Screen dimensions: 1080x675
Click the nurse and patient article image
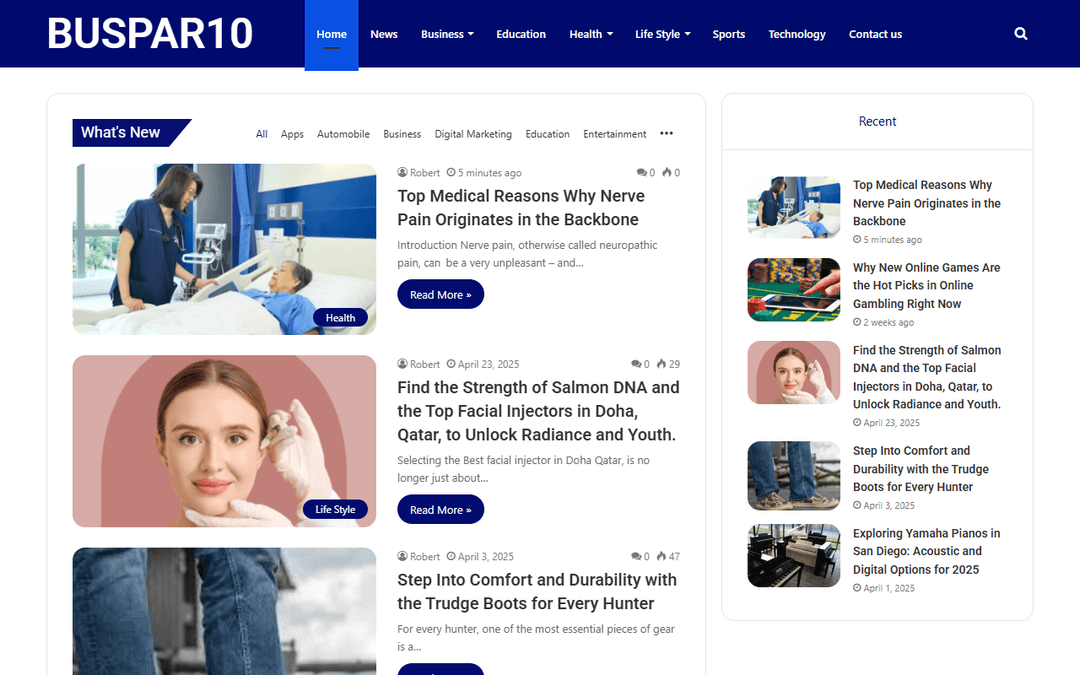point(225,249)
